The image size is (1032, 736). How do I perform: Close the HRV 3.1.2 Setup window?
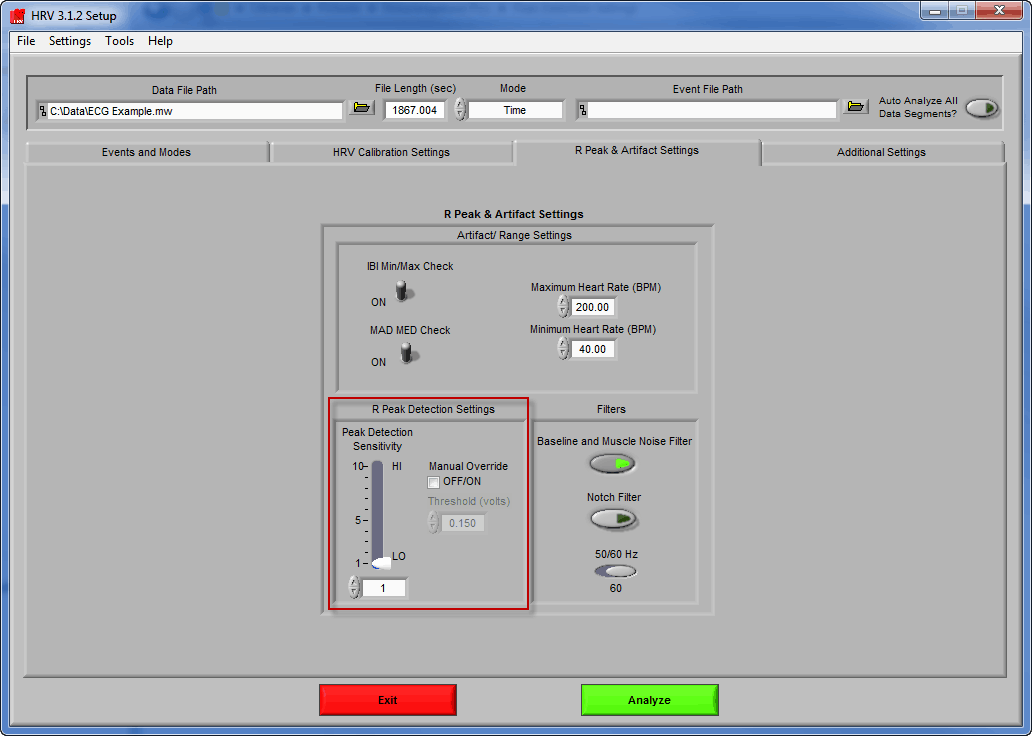point(999,11)
